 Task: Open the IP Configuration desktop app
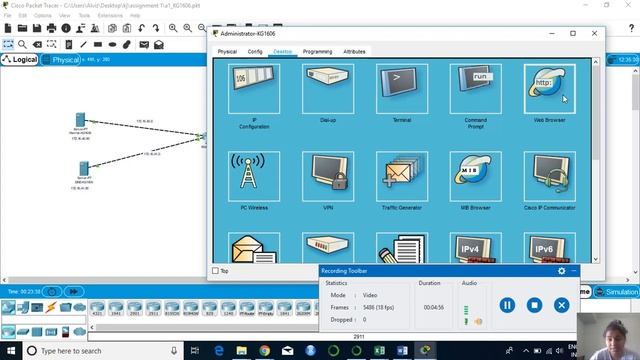click(x=254, y=89)
